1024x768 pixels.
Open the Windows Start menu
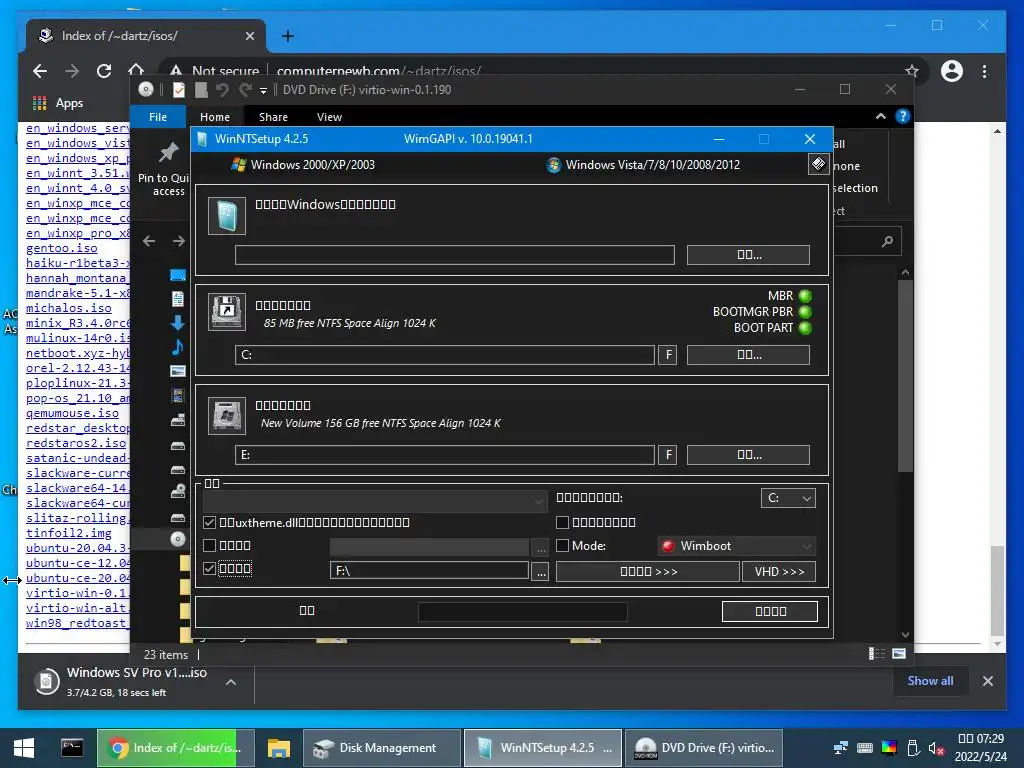click(x=24, y=748)
